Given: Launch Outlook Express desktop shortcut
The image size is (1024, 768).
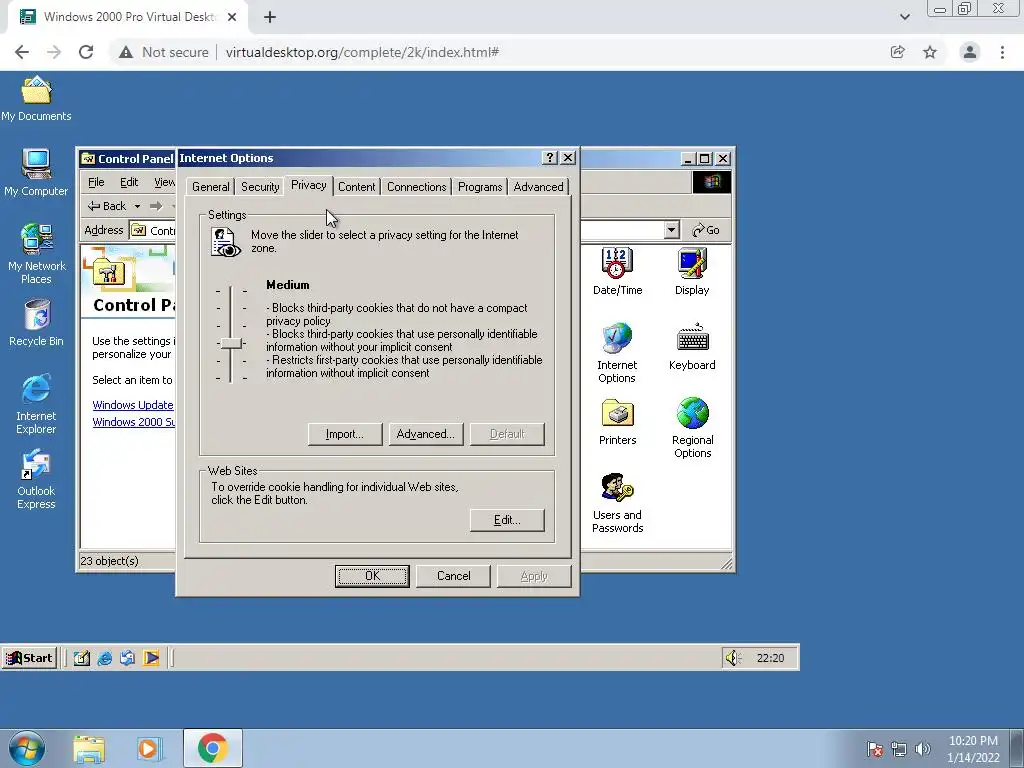Looking at the screenshot, I should [x=36, y=479].
